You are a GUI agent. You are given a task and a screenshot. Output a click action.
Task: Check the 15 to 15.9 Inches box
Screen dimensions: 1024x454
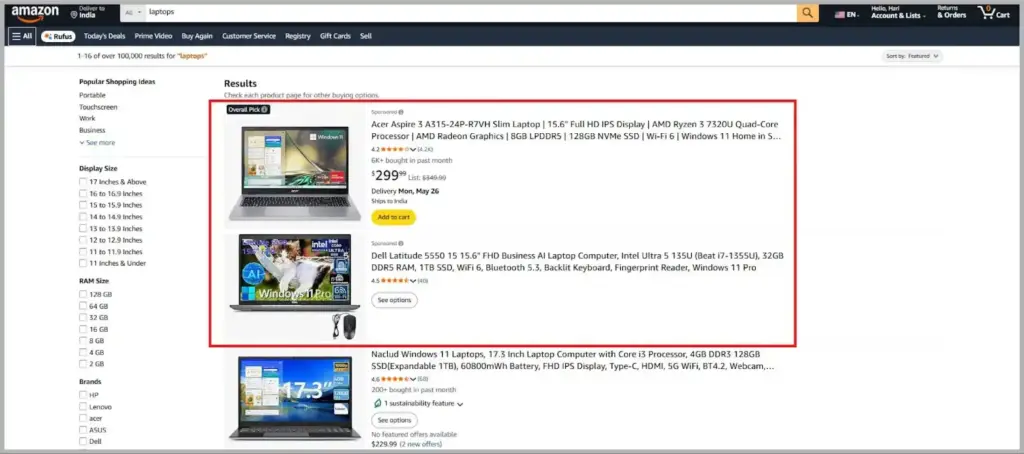[83, 205]
